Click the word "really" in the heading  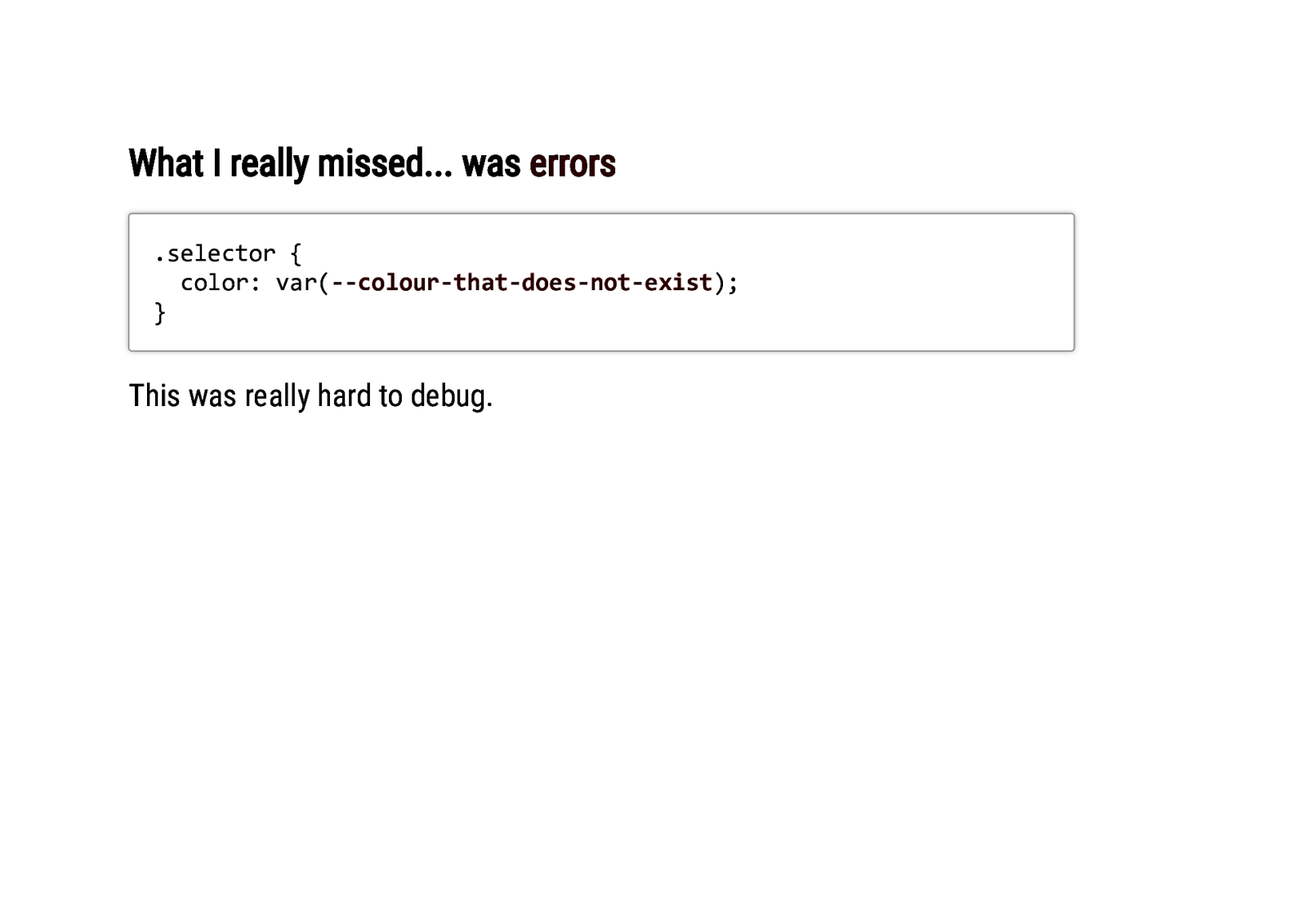click(x=269, y=163)
